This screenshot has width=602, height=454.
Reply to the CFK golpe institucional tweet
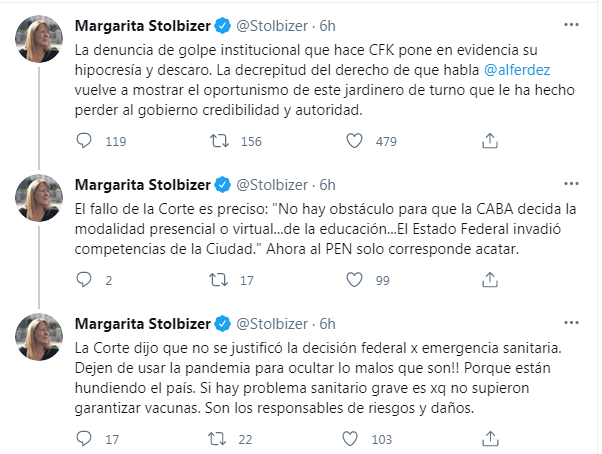click(84, 141)
